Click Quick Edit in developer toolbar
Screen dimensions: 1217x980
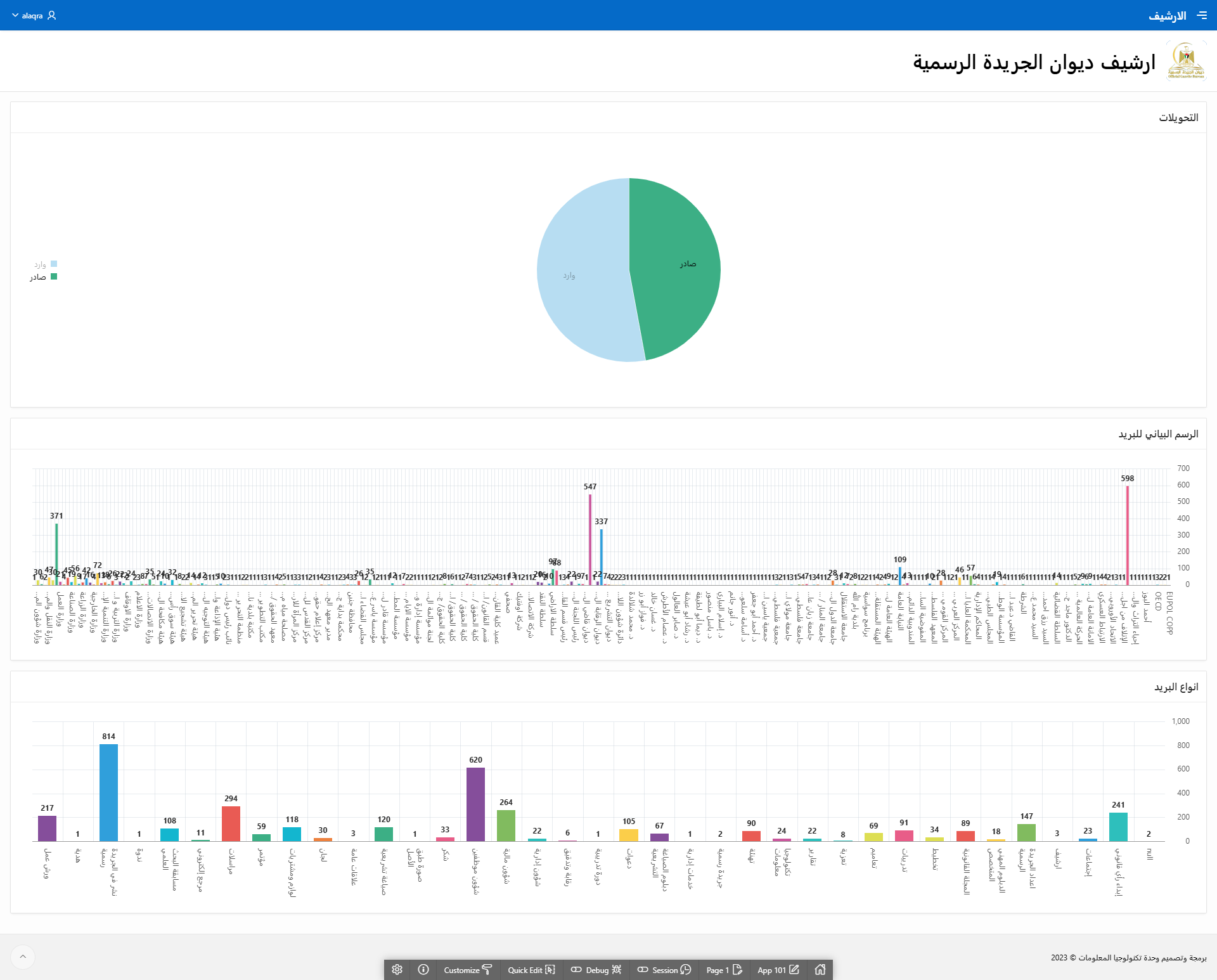pos(531,970)
